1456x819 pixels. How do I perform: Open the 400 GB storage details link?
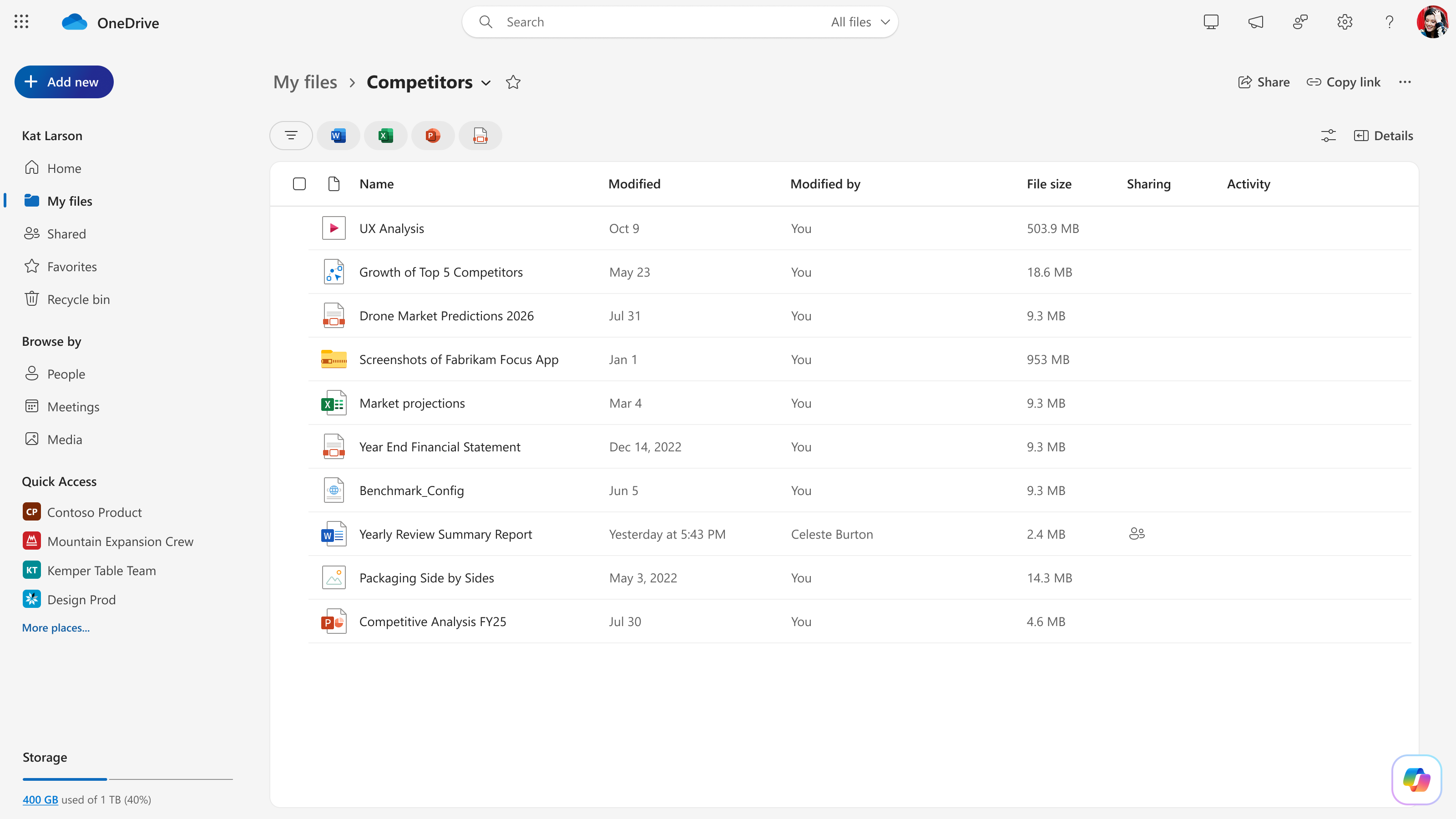(40, 799)
